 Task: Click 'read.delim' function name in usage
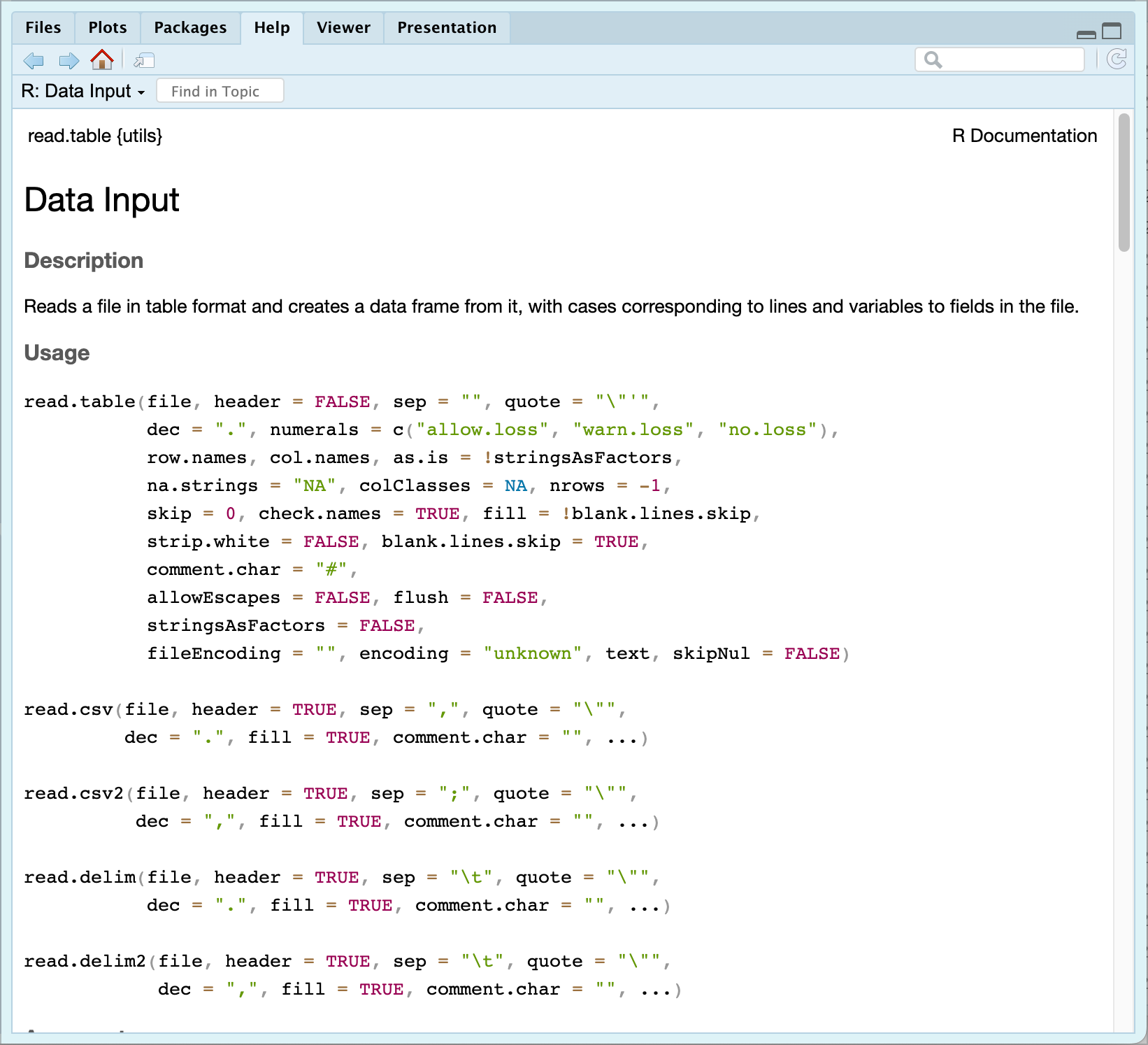[80, 877]
